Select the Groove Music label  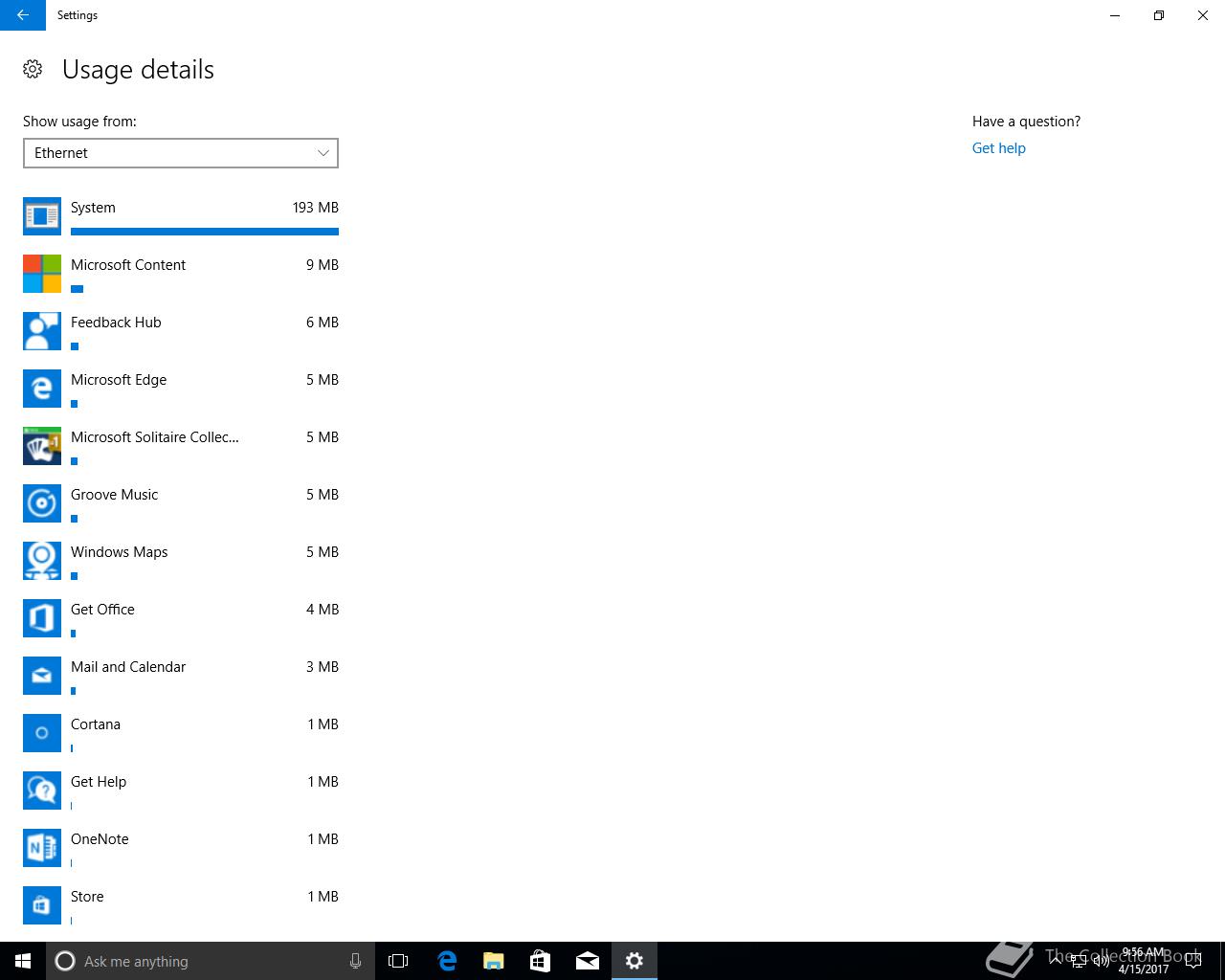(115, 495)
